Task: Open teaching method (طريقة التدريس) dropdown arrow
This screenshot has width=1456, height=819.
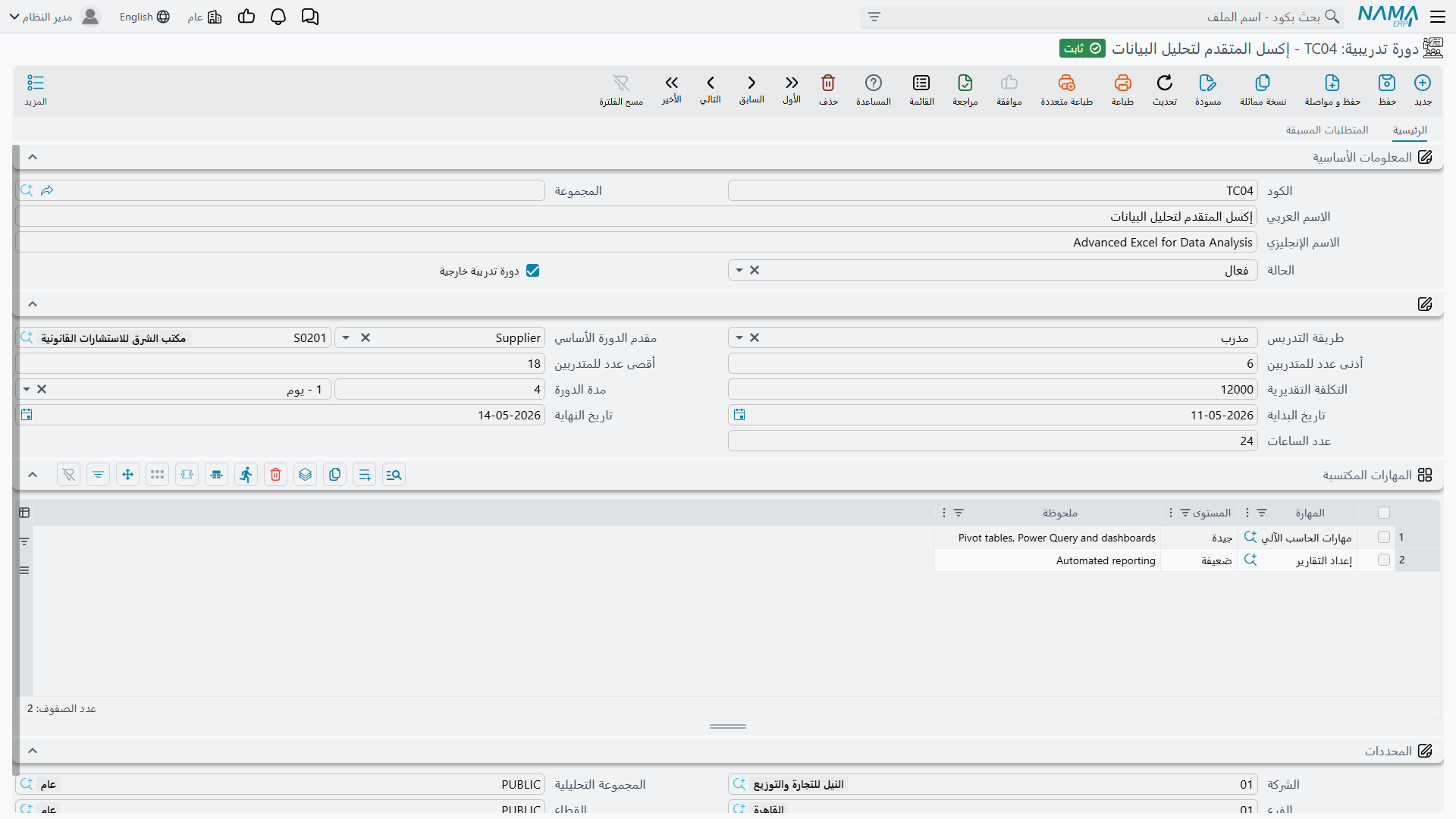Action: 739,338
